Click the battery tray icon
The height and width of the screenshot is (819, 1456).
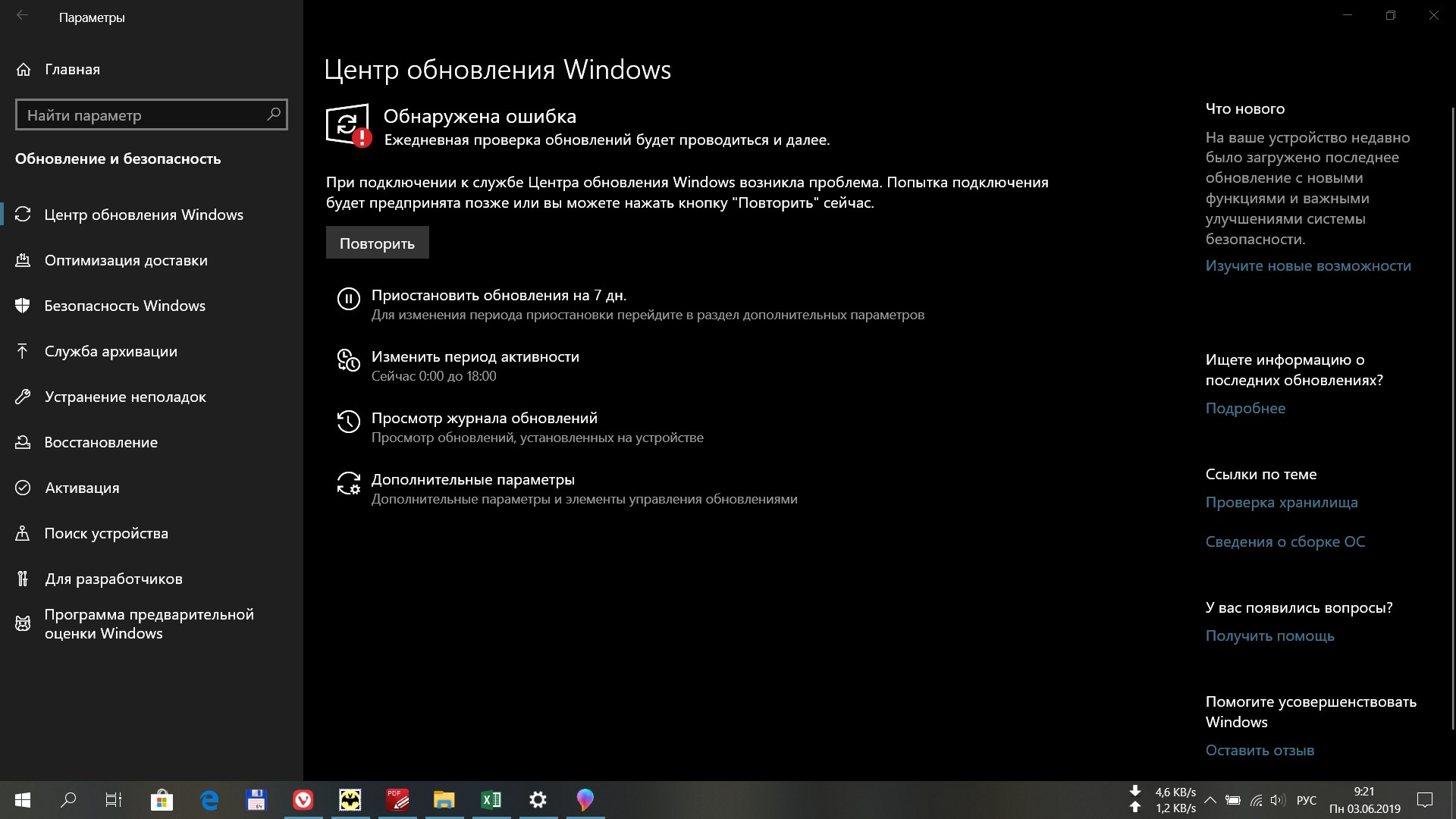pos(1234,800)
